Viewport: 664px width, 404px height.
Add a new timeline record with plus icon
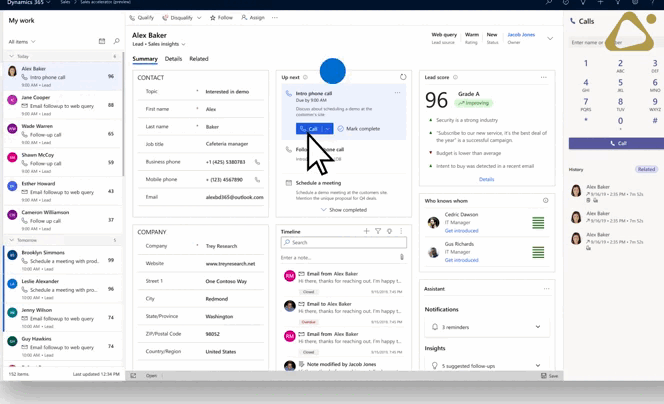pos(366,231)
